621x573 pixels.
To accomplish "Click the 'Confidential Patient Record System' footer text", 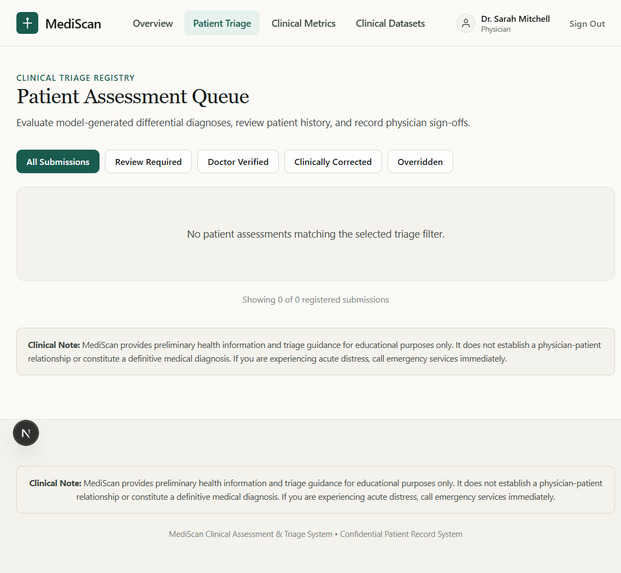I will pos(401,534).
